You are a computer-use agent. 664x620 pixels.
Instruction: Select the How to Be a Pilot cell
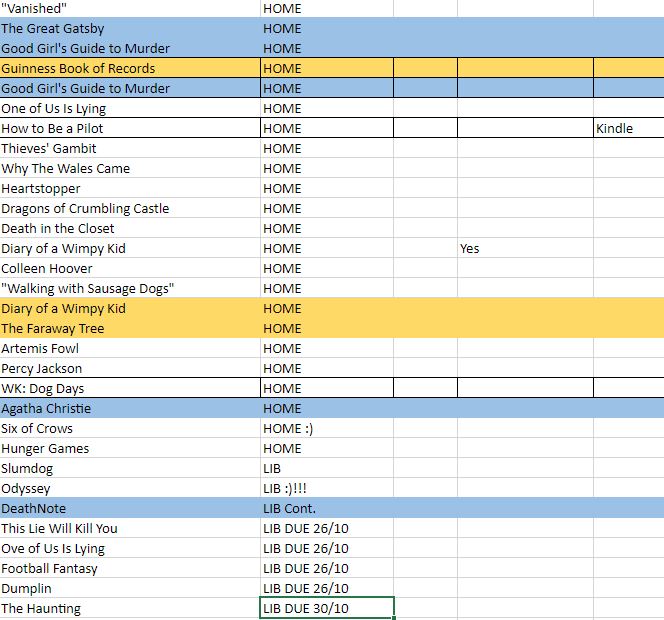coord(130,128)
